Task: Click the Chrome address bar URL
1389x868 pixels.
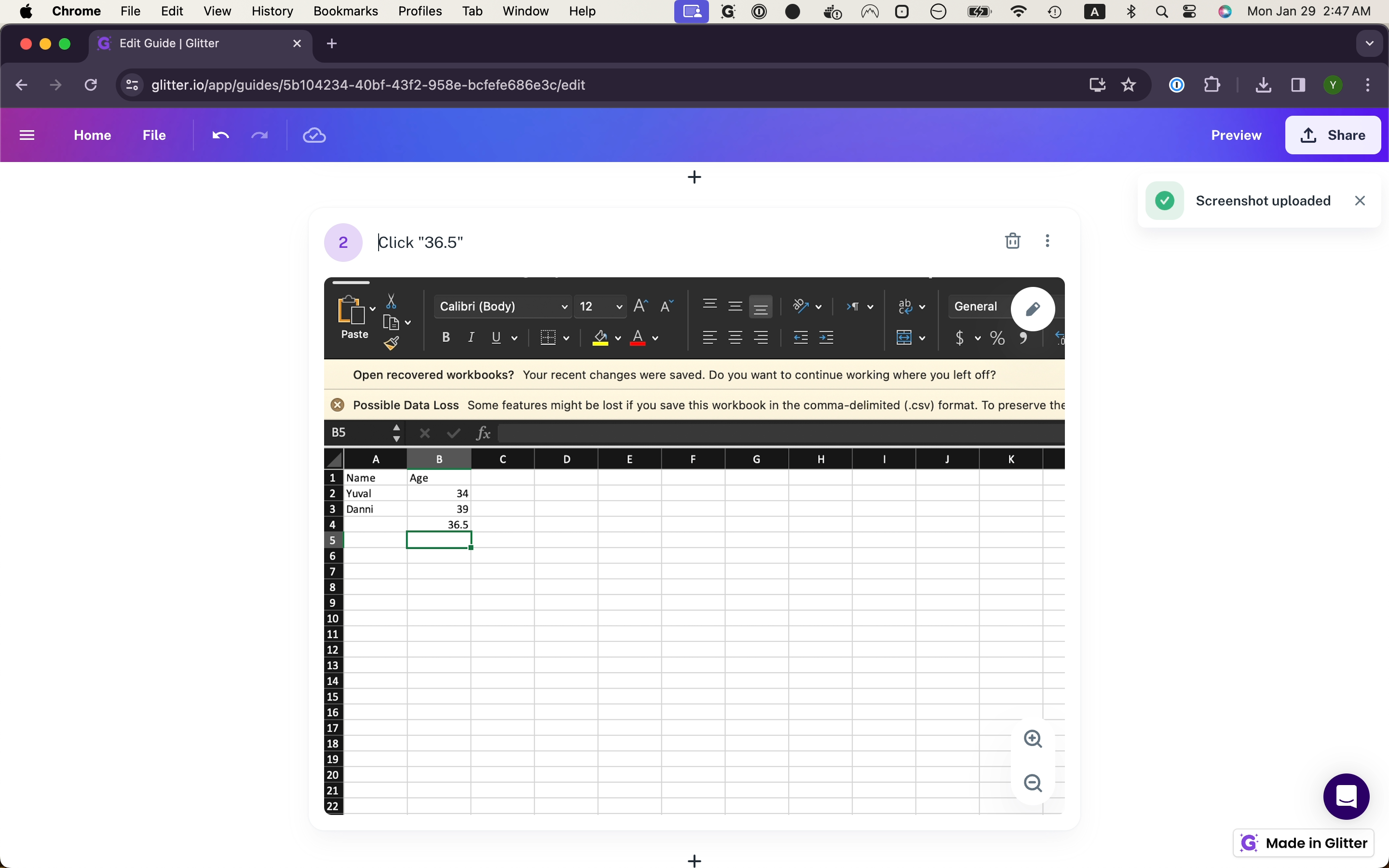Action: click(368, 85)
